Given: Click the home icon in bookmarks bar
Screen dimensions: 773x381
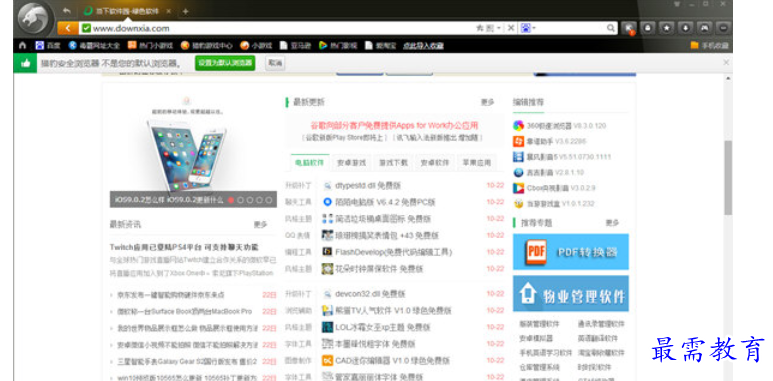Looking at the screenshot, I should point(22,45).
